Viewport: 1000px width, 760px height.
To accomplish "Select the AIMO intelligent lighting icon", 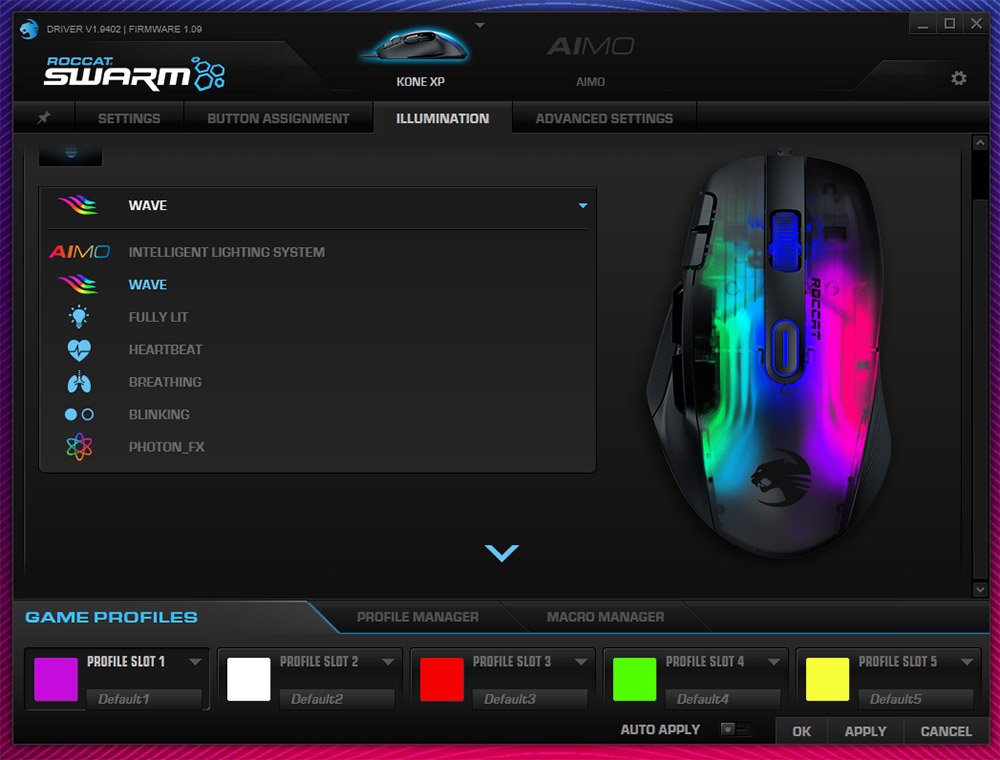I will 80,252.
